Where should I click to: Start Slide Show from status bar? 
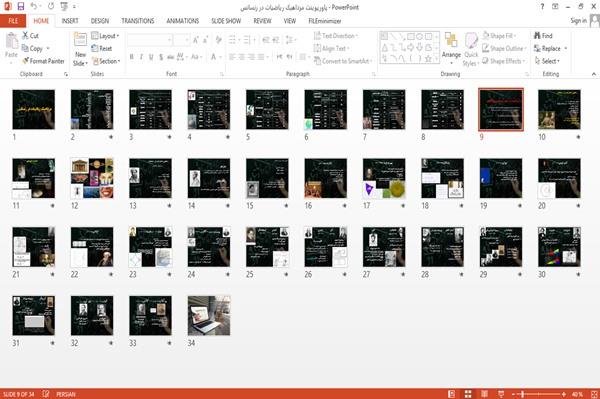pyautogui.click(x=501, y=394)
